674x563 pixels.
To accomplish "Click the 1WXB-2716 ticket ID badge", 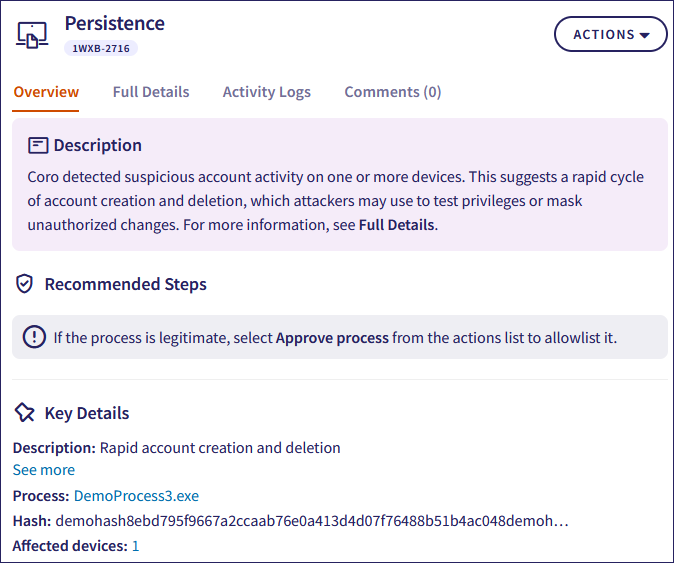I will (x=101, y=47).
